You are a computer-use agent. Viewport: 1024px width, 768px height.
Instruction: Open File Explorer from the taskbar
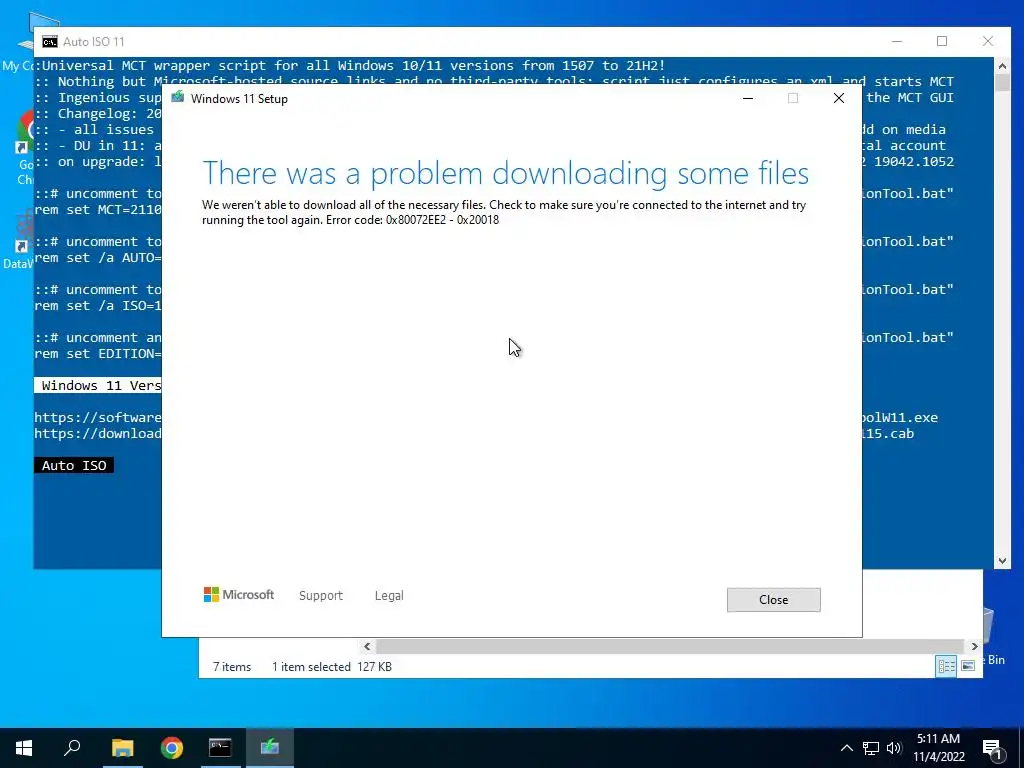[x=123, y=748]
